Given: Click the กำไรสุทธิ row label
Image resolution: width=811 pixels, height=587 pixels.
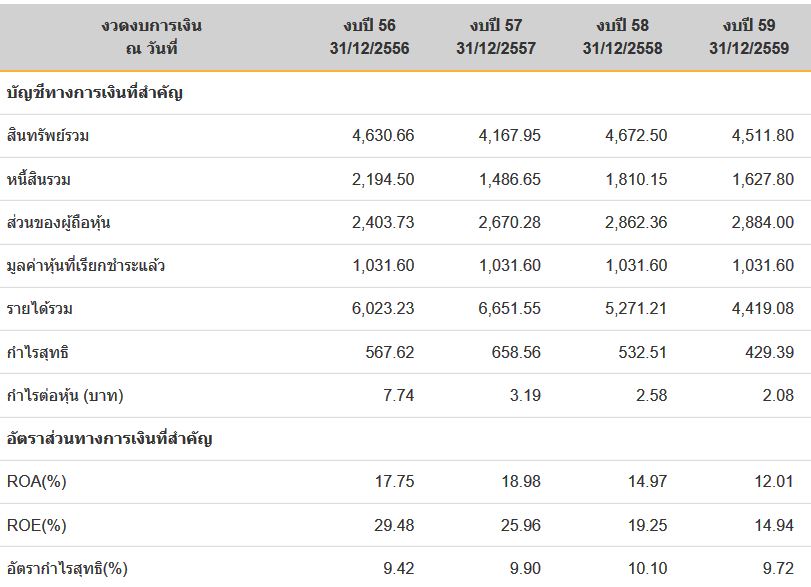Looking at the screenshot, I should pyautogui.click(x=37, y=352).
